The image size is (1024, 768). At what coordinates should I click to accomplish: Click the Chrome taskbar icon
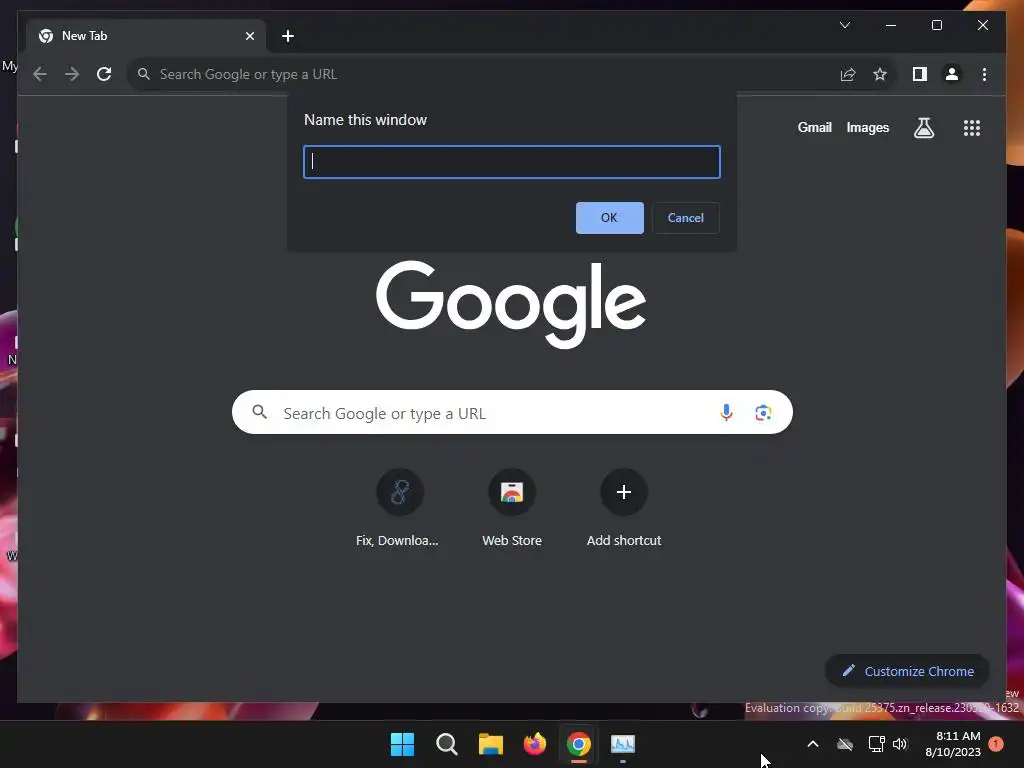tap(579, 744)
